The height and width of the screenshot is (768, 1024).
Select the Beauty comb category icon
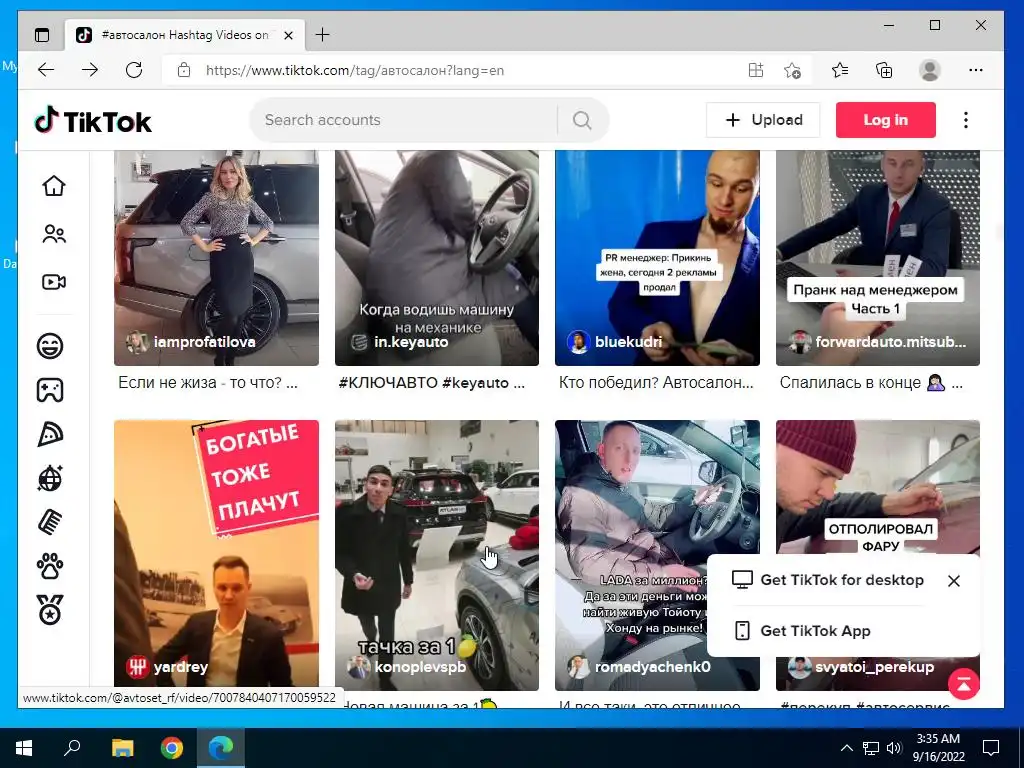pyautogui.click(x=50, y=522)
